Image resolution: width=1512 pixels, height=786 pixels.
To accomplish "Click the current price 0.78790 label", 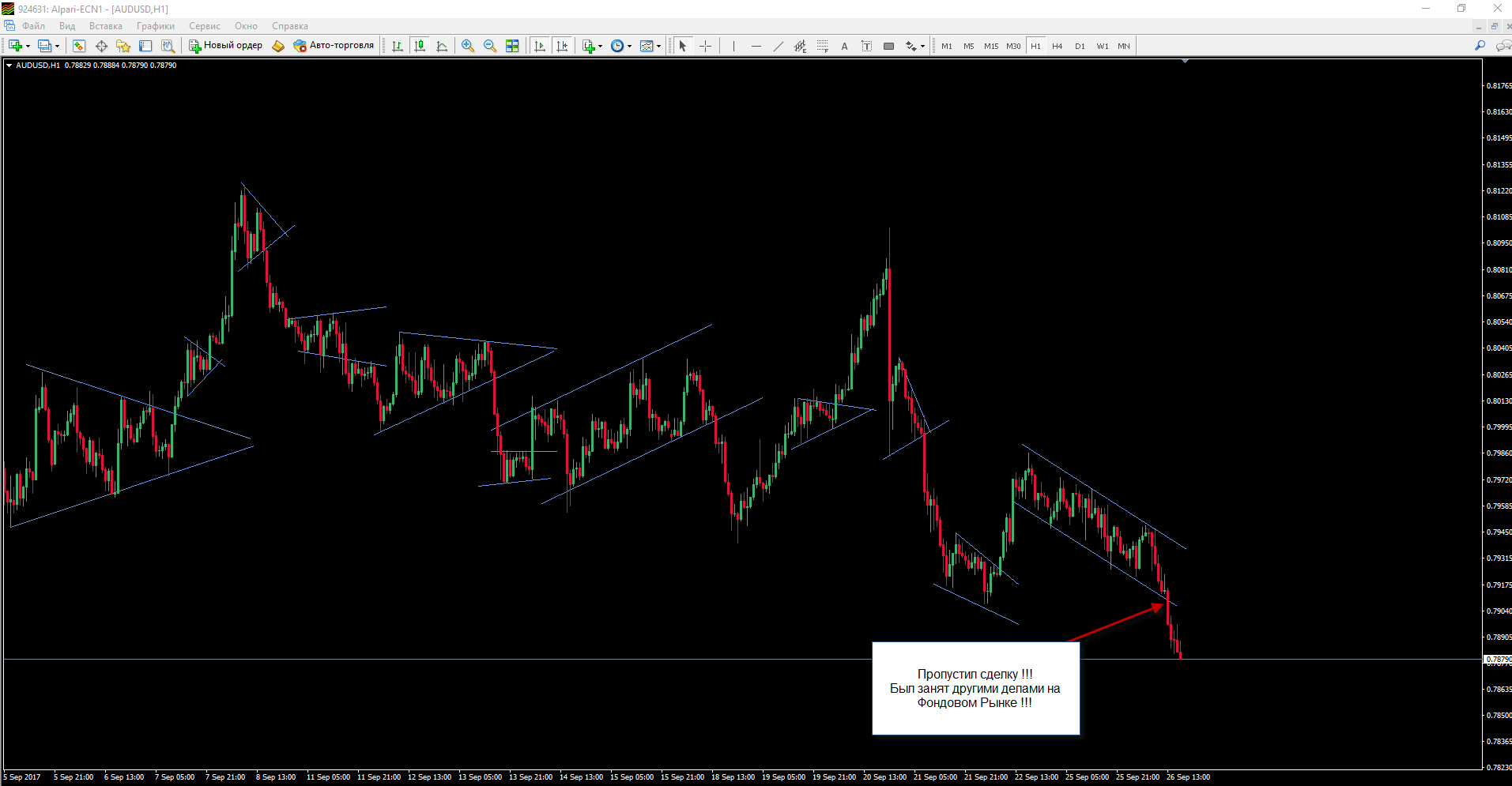I will (x=1498, y=659).
